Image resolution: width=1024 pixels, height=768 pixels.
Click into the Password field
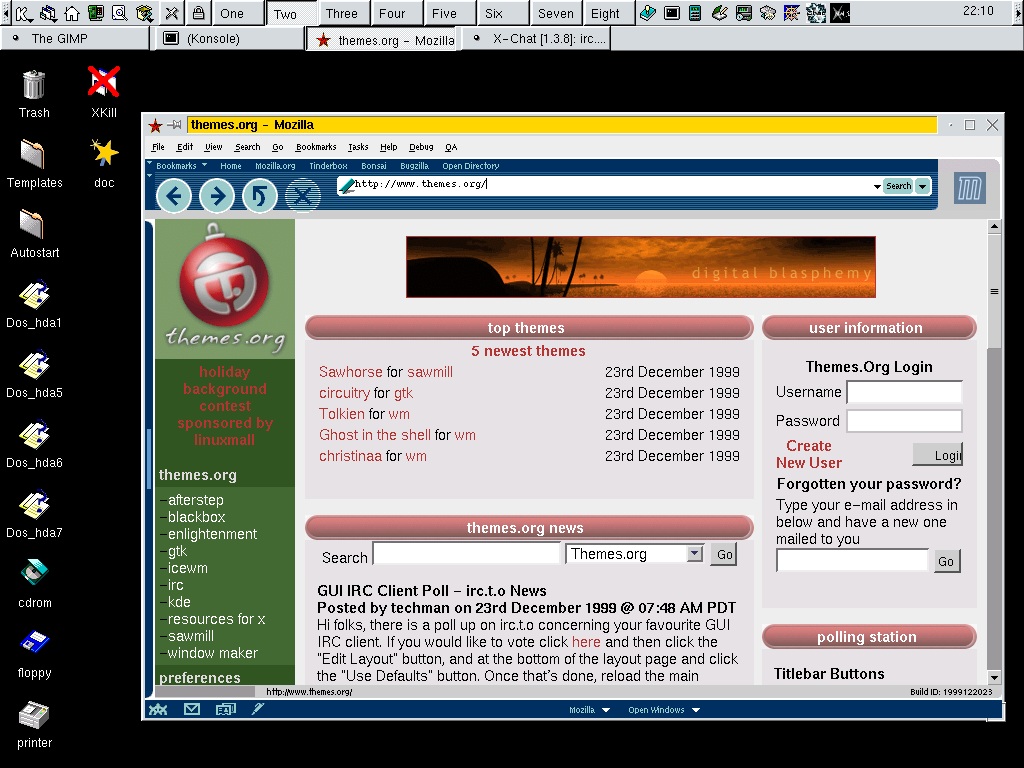[904, 421]
